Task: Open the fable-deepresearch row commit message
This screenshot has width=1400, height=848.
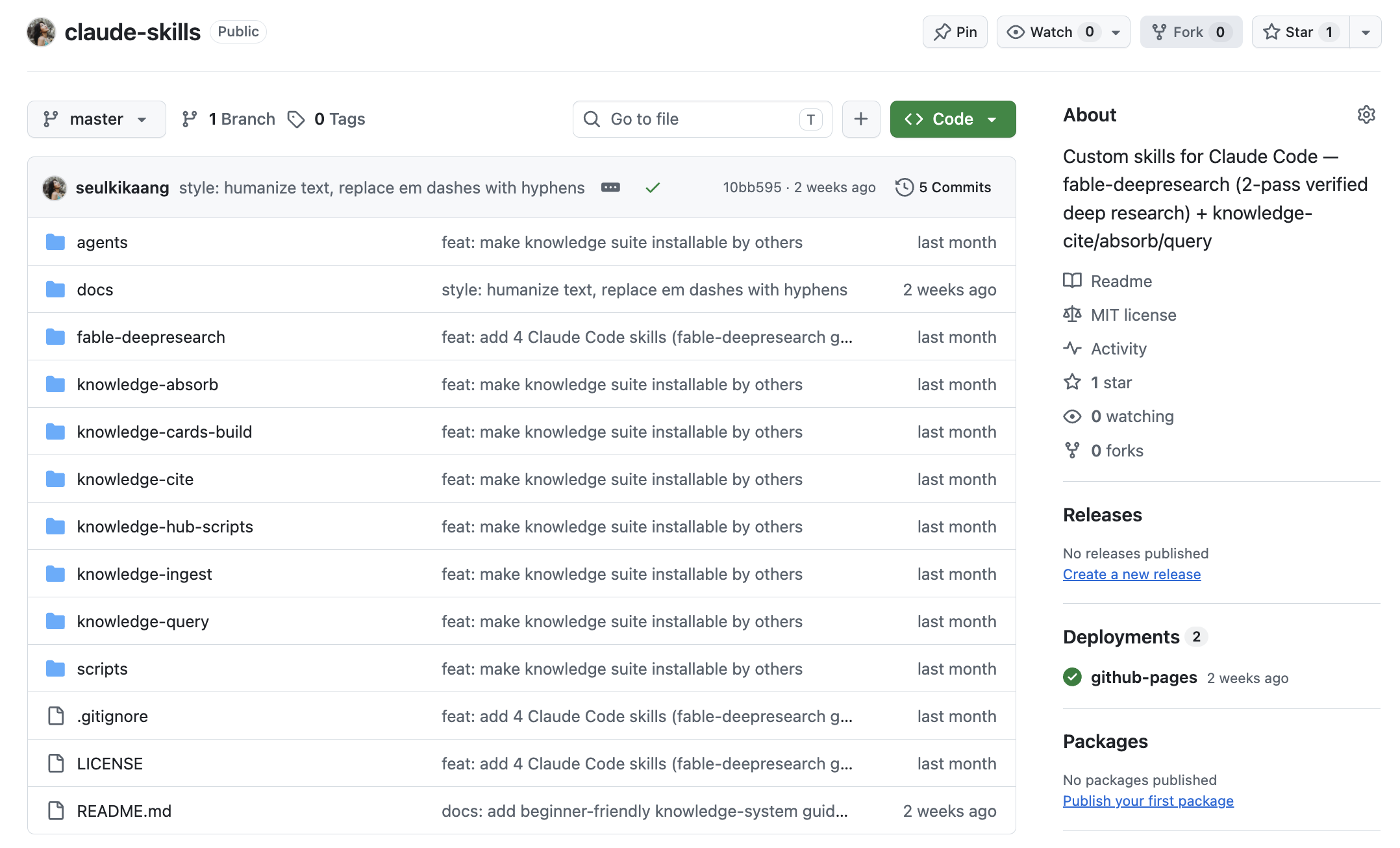Action: tap(647, 337)
